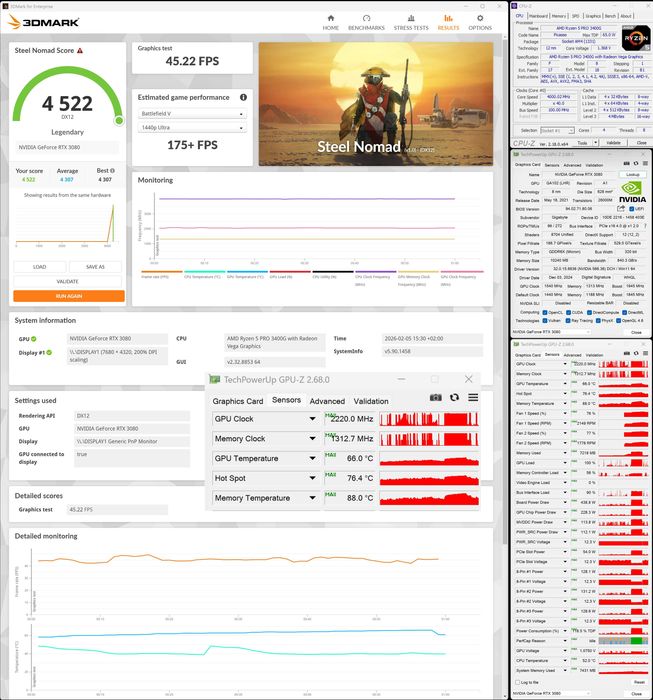Click the 3DMark logo
653x700 pixels.
[44, 22]
